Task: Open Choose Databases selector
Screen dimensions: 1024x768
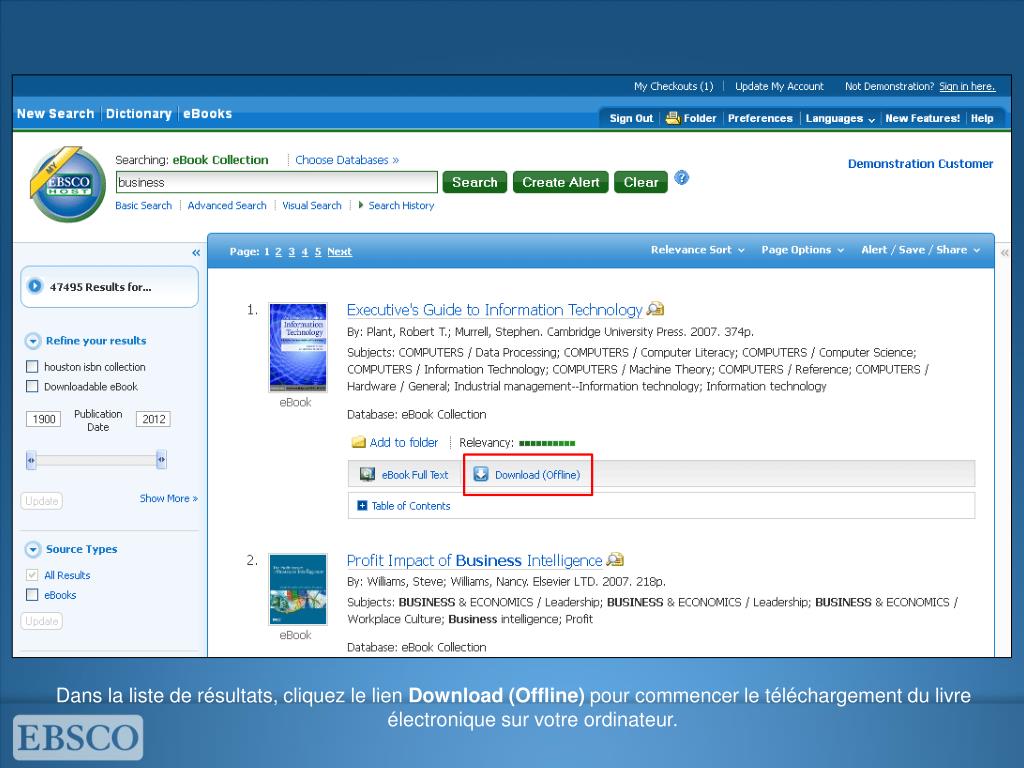Action: 347,160
